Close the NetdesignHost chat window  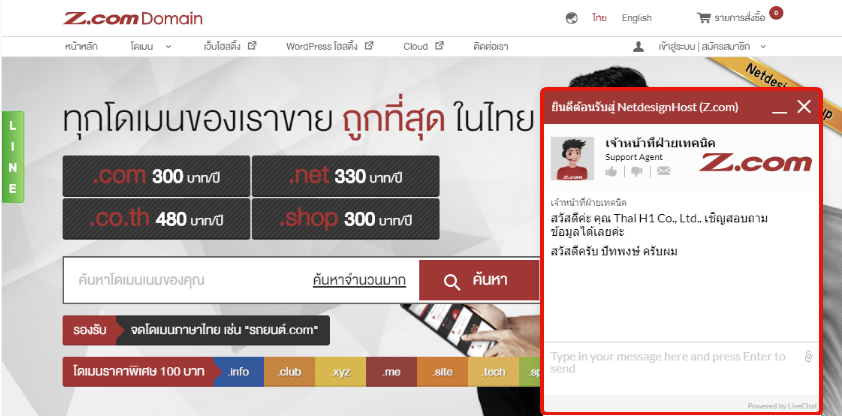point(804,107)
